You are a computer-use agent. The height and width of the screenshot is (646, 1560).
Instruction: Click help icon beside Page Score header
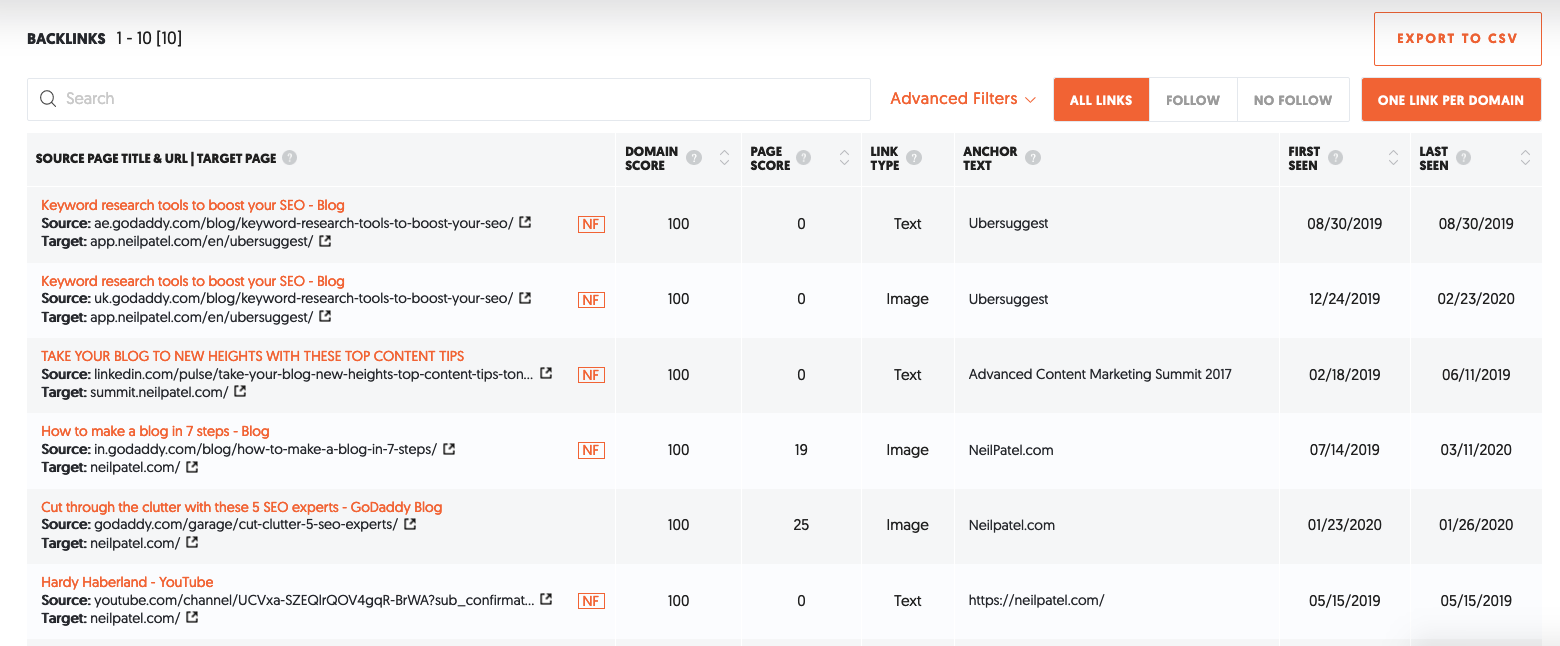[803, 158]
